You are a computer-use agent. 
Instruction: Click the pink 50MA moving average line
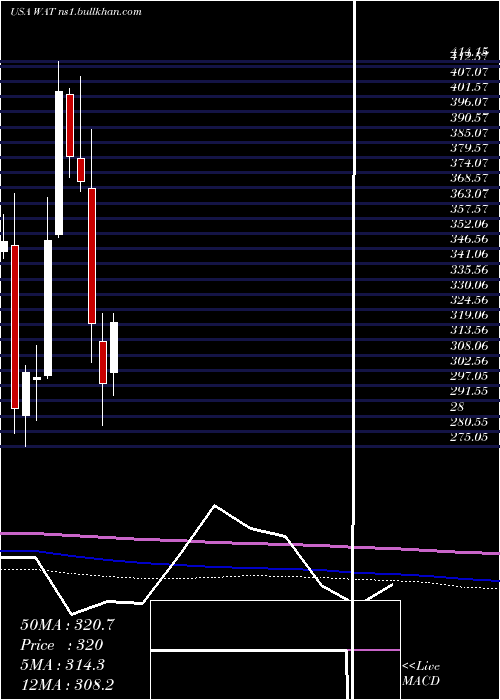pyautogui.click(x=250, y=542)
